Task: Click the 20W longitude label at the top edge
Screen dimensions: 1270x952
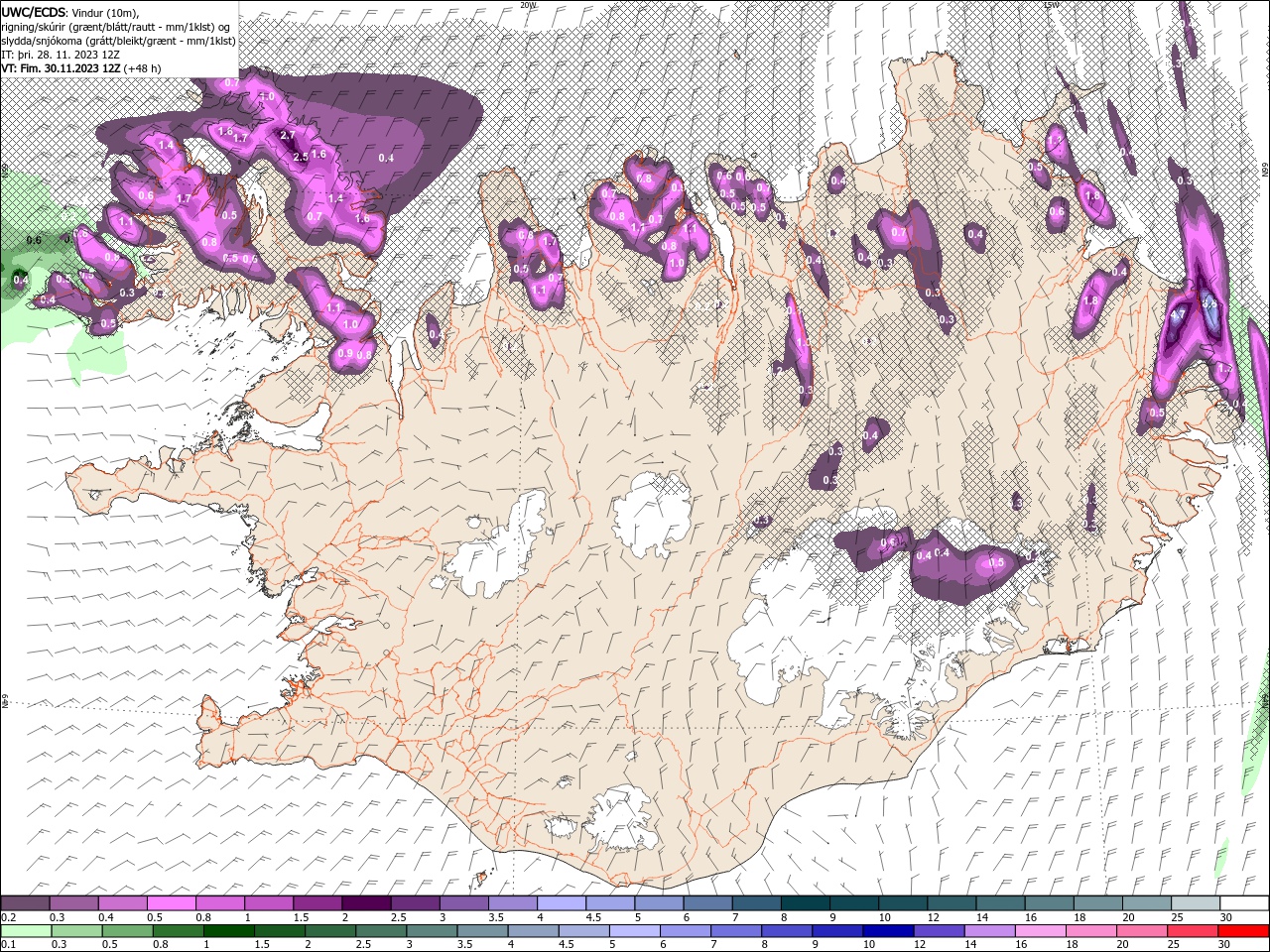Action: 528,5
